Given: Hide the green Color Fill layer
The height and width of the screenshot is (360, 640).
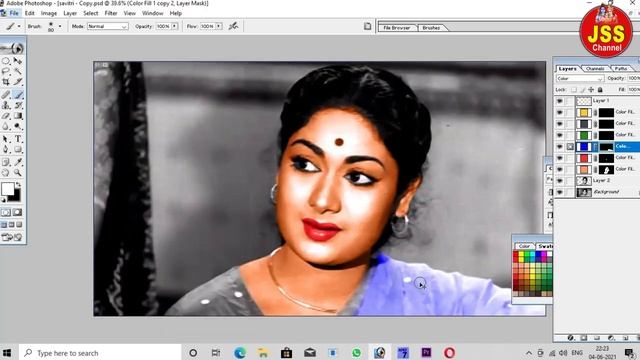Looking at the screenshot, I should click(560, 135).
